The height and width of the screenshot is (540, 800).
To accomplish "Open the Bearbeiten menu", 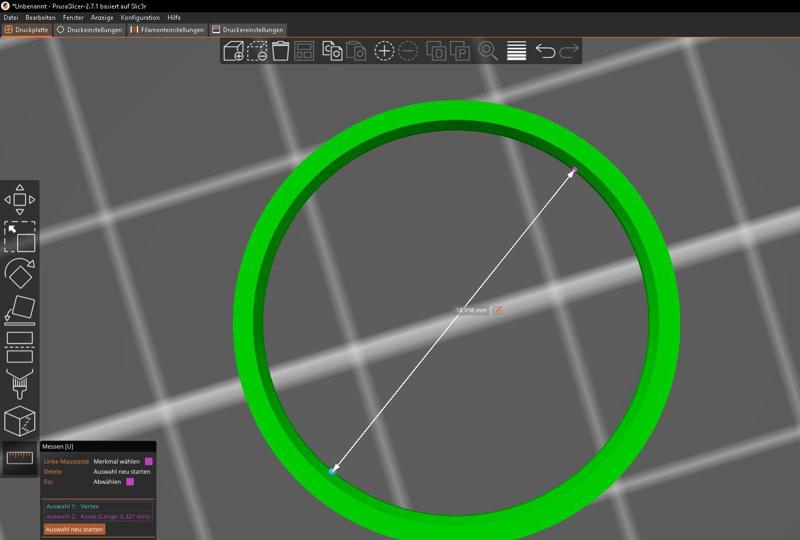I will [x=40, y=17].
